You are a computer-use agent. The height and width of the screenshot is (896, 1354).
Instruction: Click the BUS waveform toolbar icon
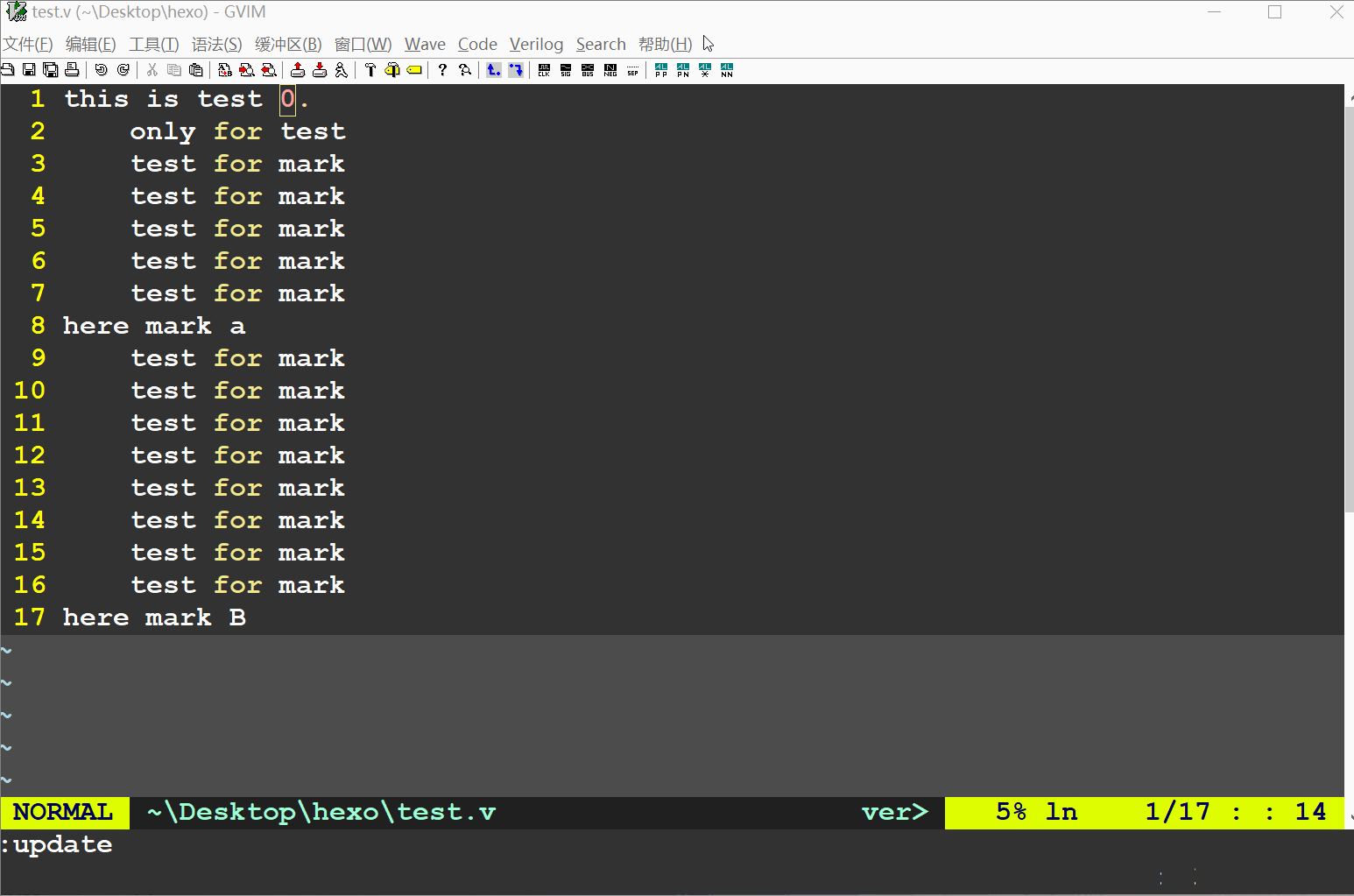tap(588, 70)
